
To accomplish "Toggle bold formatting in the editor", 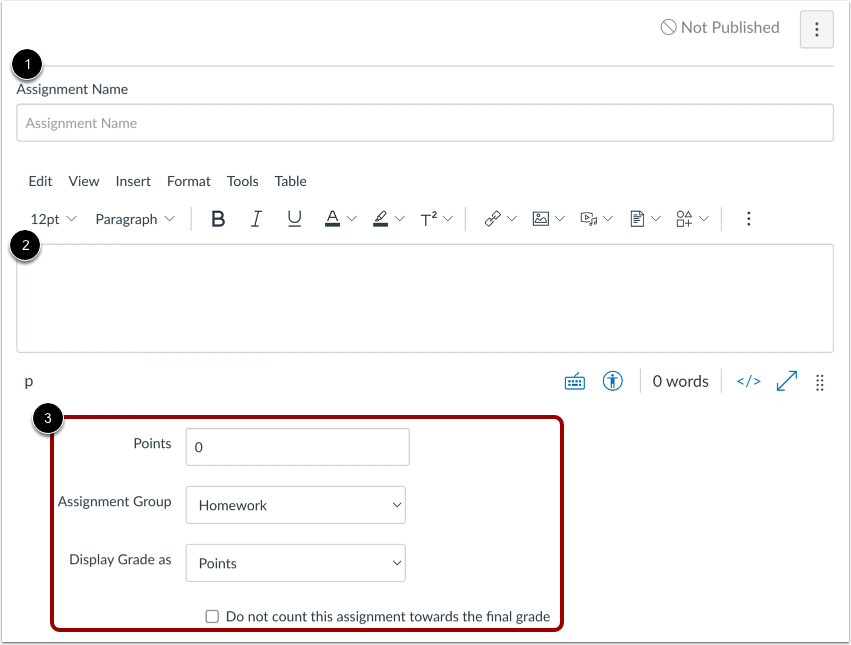I will coord(218,218).
